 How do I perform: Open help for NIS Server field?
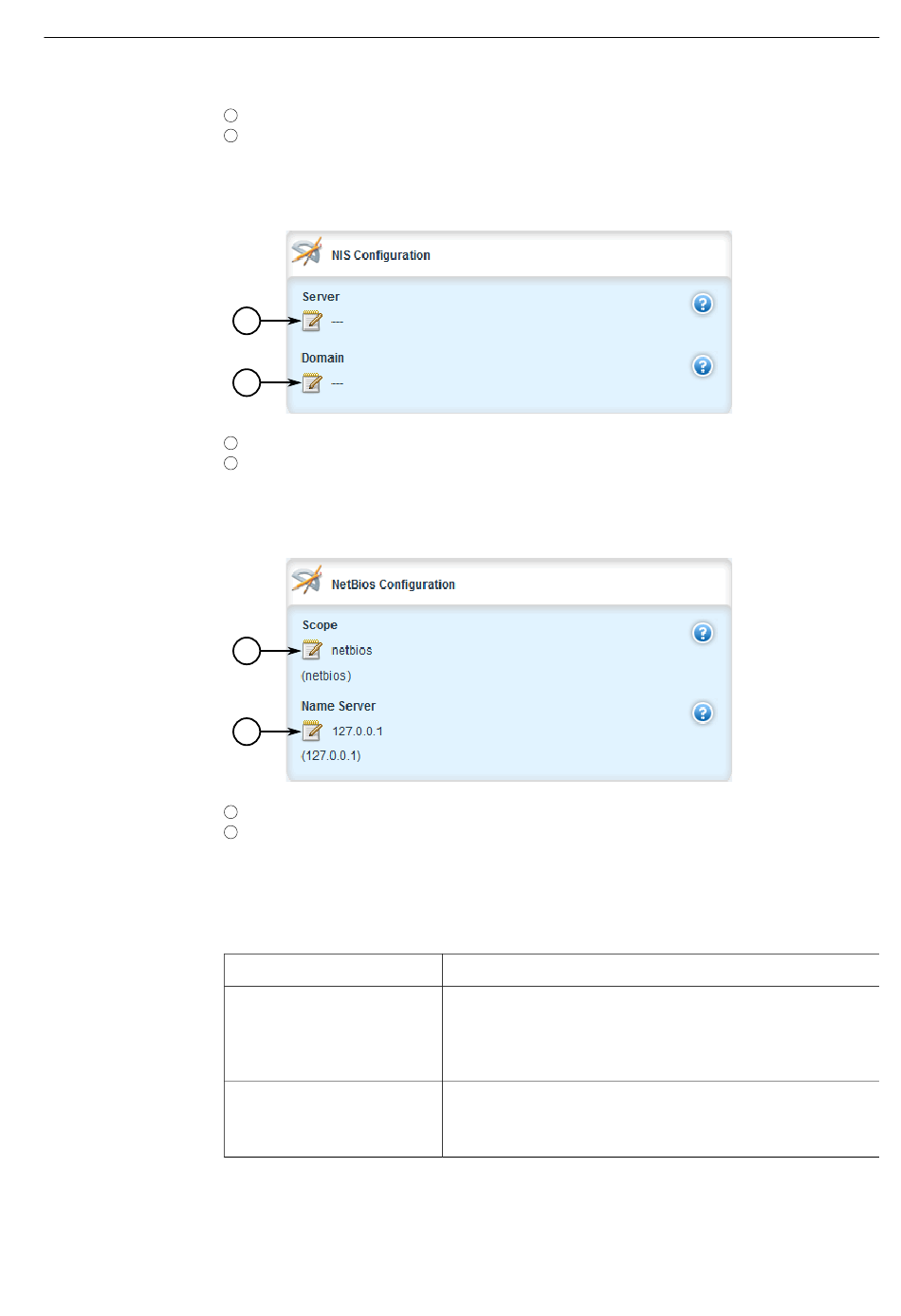(703, 304)
